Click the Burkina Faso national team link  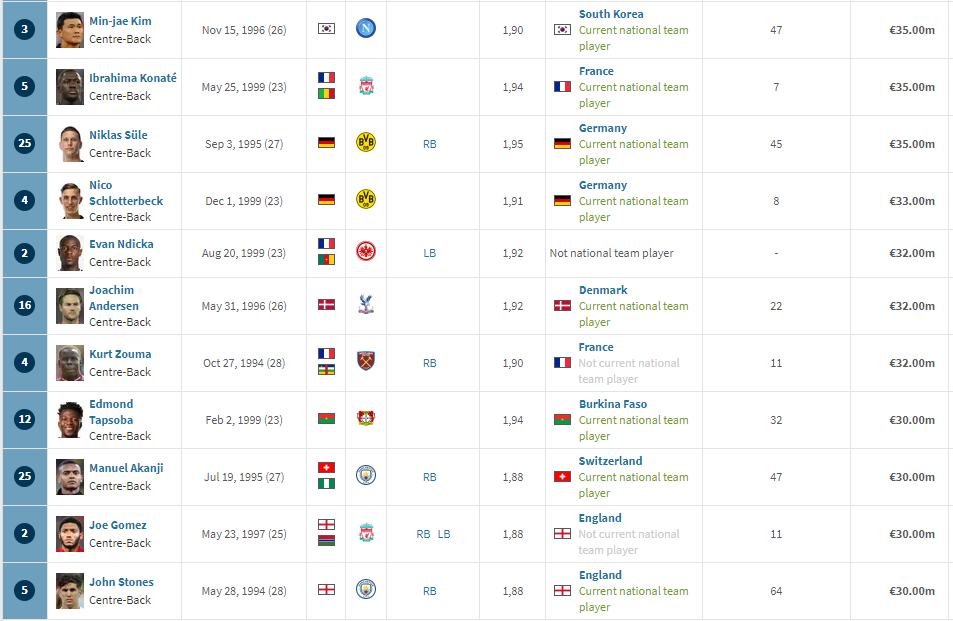coord(613,404)
